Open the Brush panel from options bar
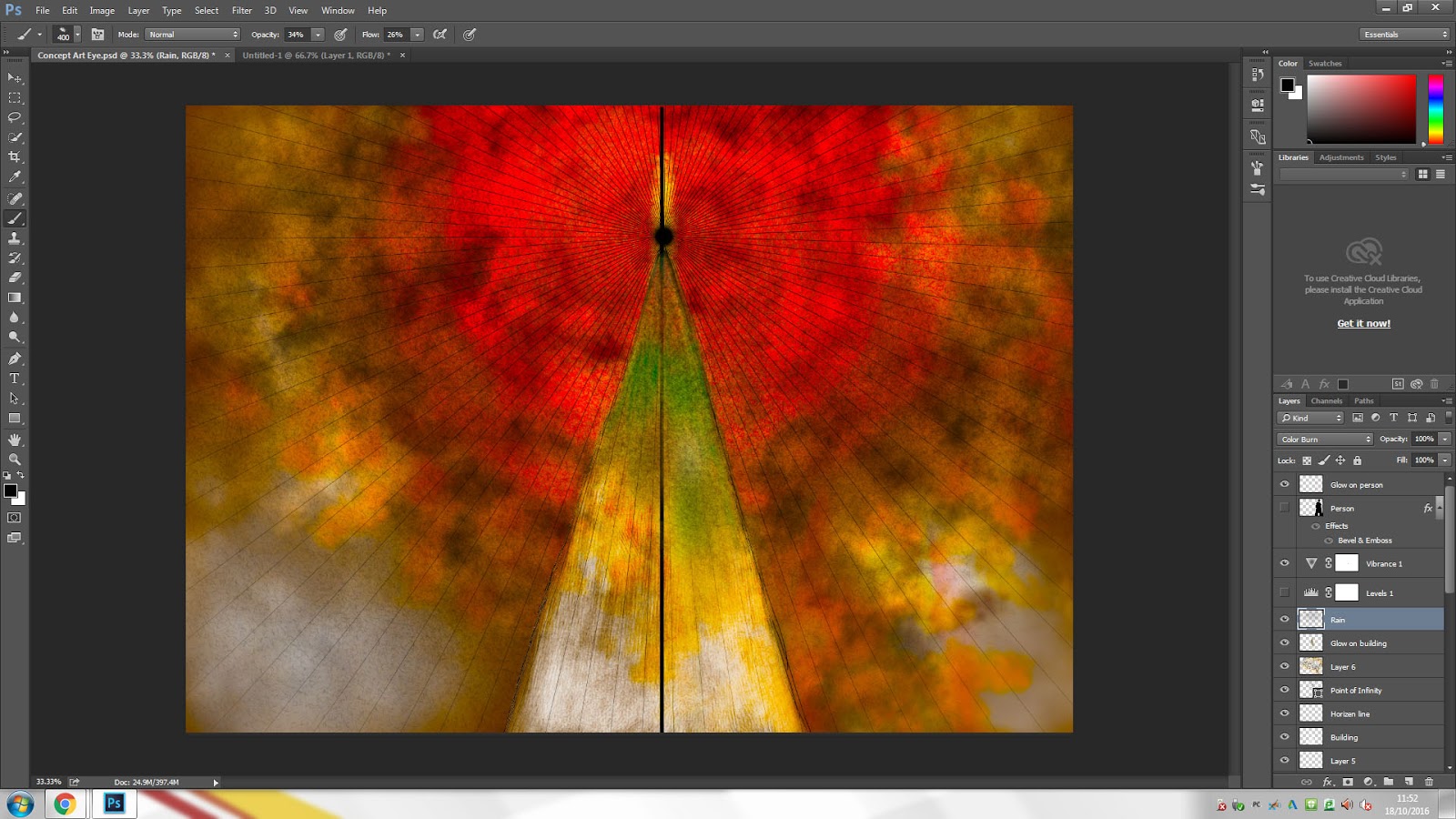Screen dimensions: 1456x819 [97, 35]
